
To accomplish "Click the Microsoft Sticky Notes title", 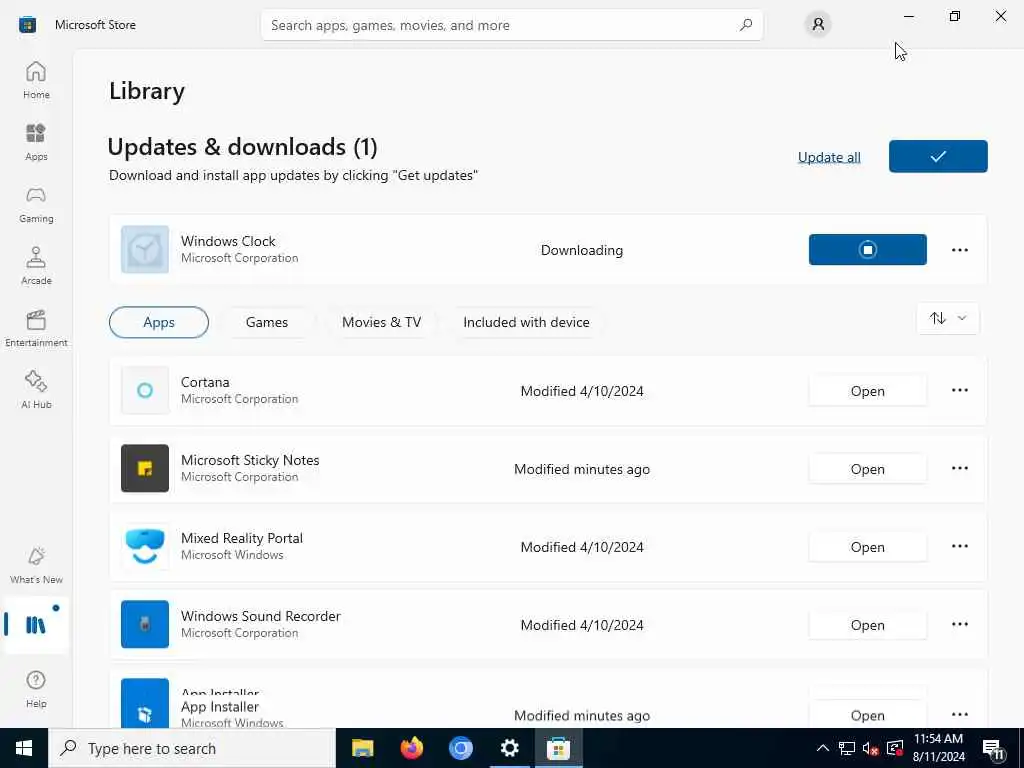I will click(250, 460).
